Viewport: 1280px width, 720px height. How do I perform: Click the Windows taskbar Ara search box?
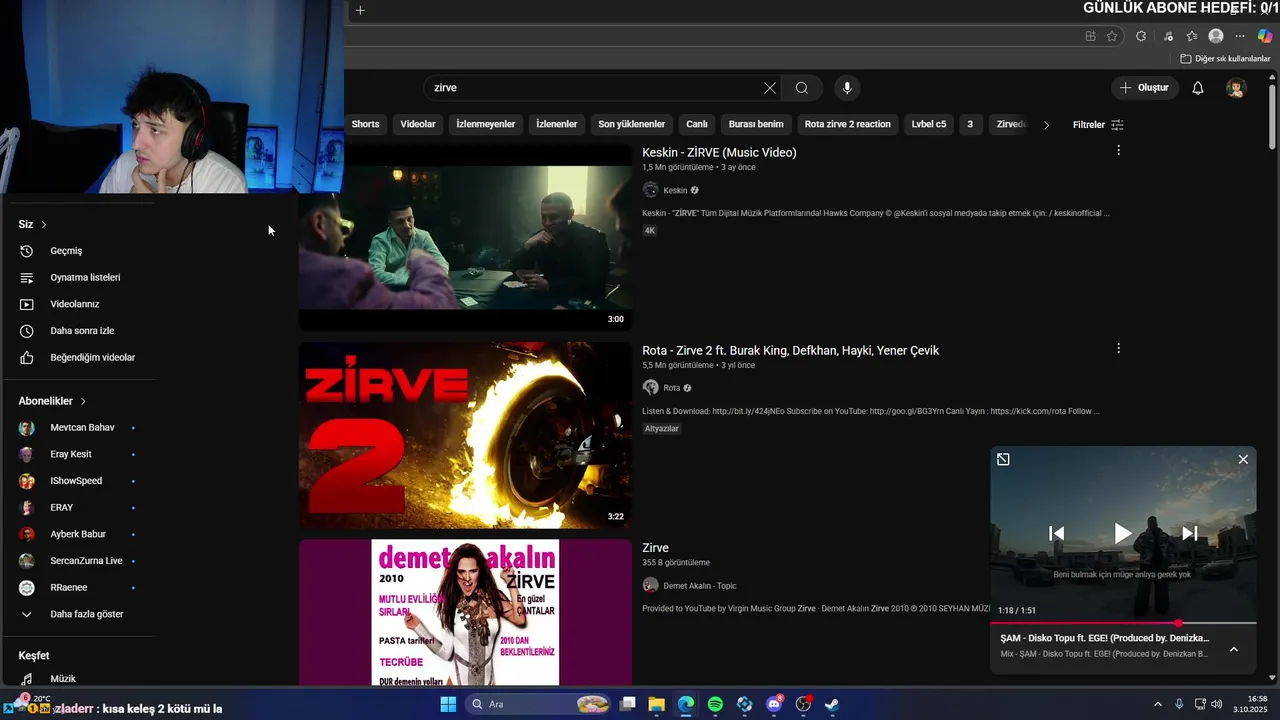click(539, 704)
